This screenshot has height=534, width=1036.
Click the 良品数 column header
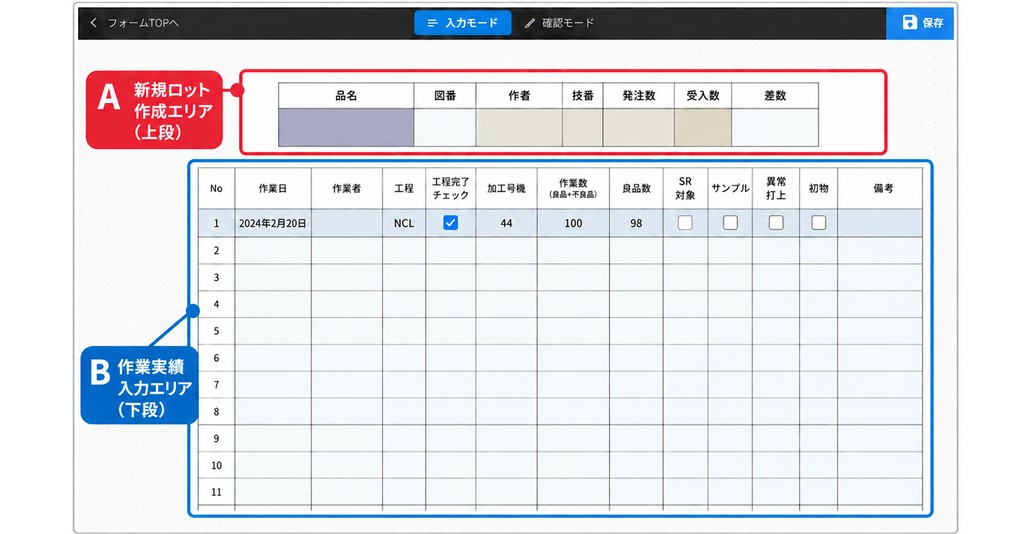pos(636,188)
